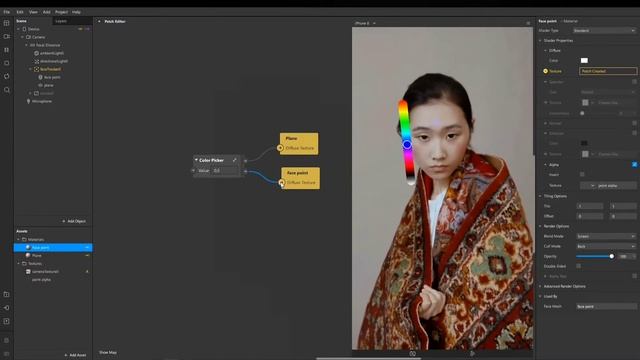Click the search magnifier icon in left toolbar
The width and height of the screenshot is (640, 360).
(7, 90)
